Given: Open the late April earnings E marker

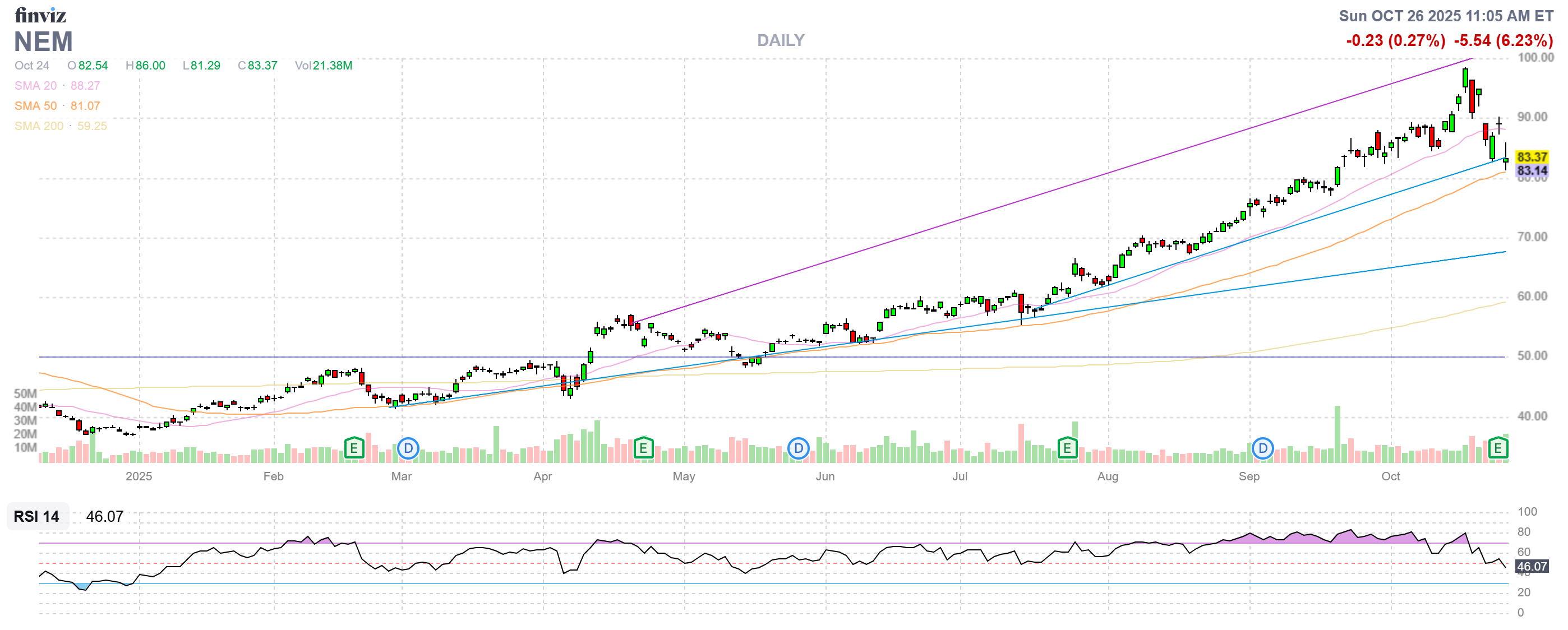Looking at the screenshot, I should point(643,449).
